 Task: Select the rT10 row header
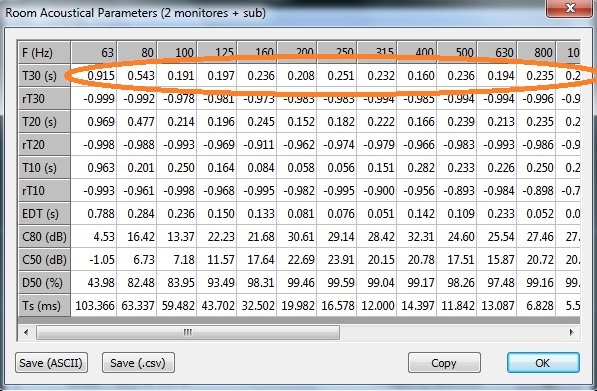pos(44,190)
